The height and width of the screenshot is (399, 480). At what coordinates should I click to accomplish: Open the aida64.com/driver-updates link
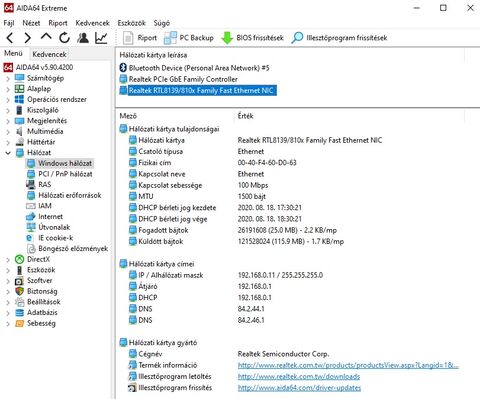pos(299,388)
